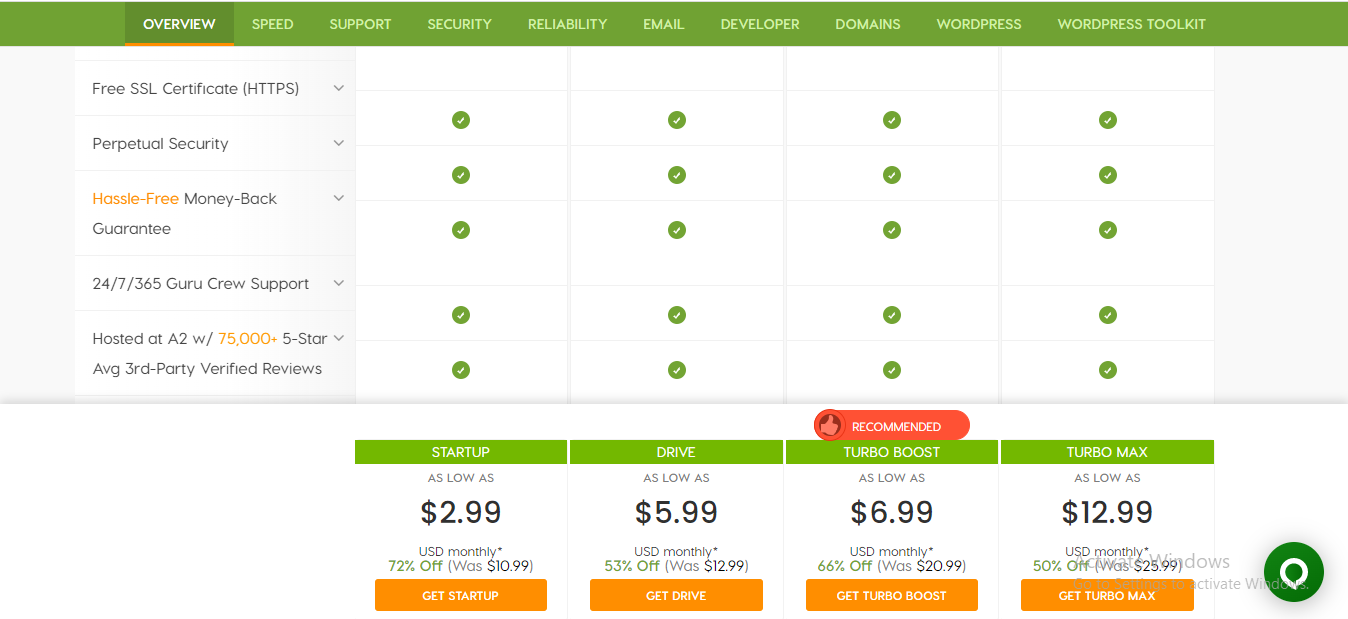The width and height of the screenshot is (1348, 619).
Task: Click Startup checkmark in Free SSL row
Action: coord(460,120)
